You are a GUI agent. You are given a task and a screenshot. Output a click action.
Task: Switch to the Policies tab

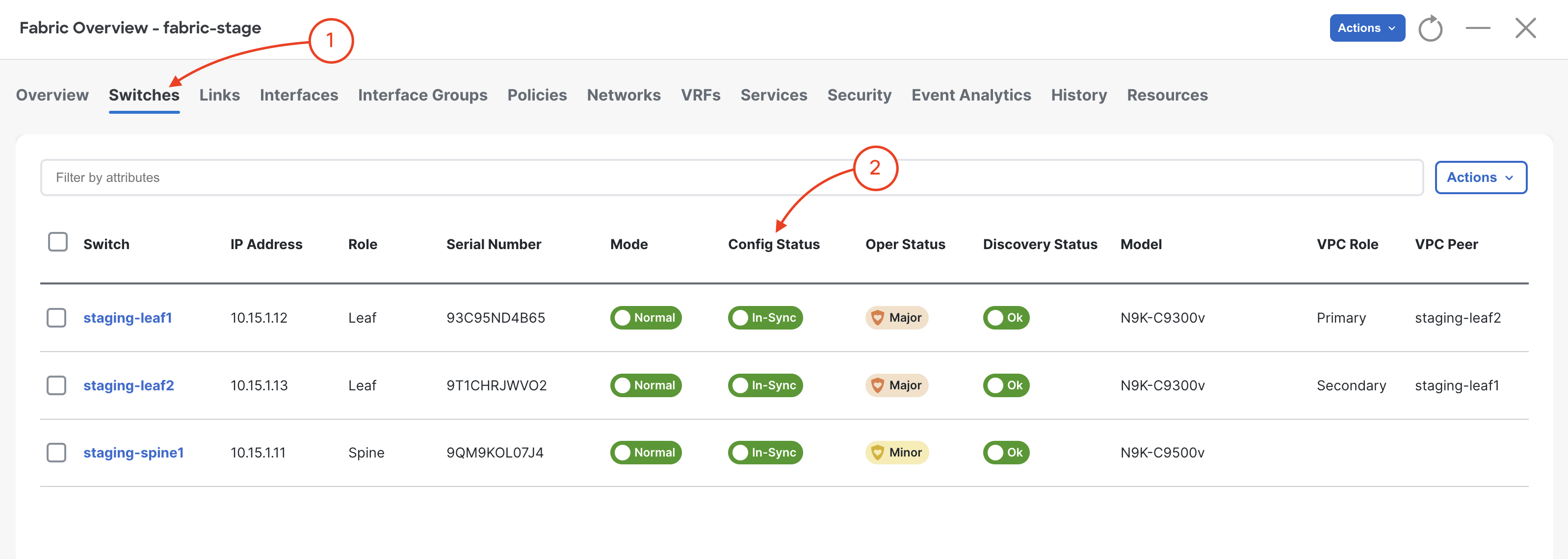537,95
